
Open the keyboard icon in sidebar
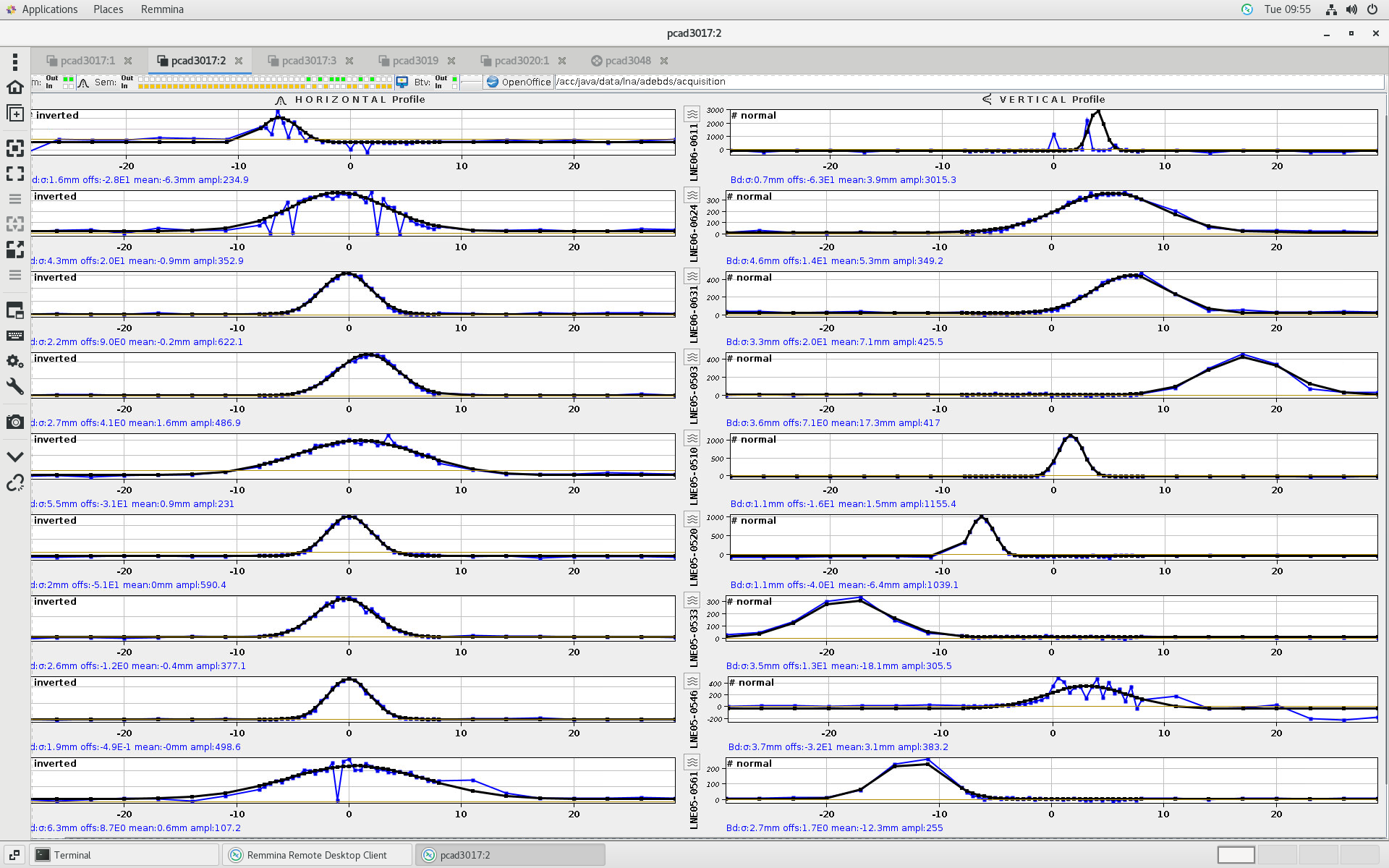(14, 336)
